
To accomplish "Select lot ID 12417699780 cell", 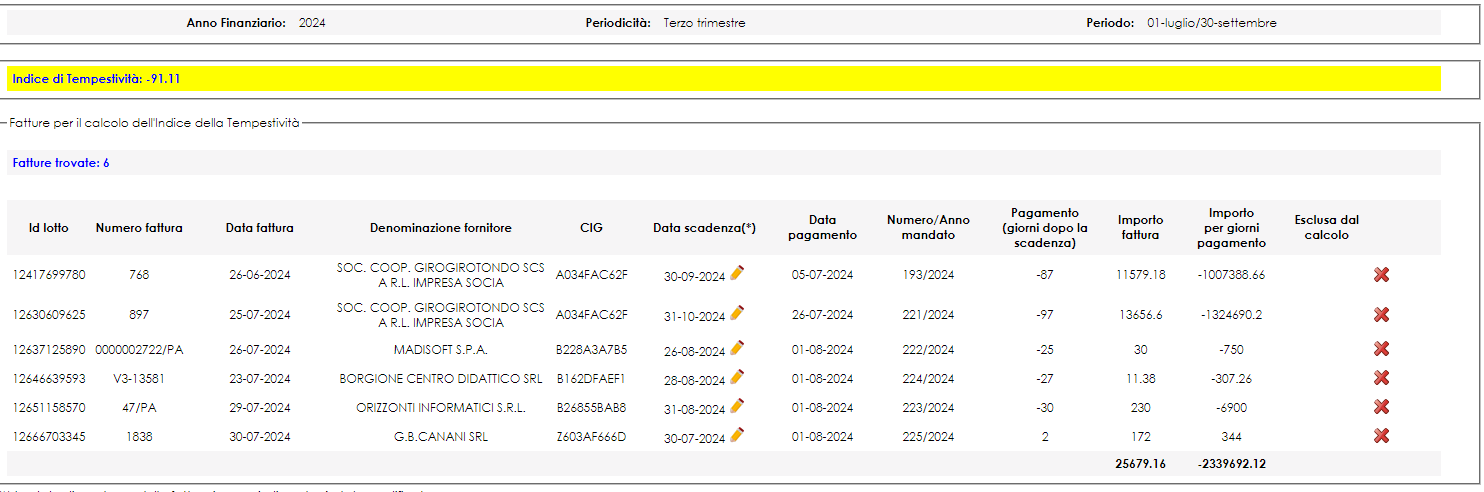I will click(x=49, y=275).
